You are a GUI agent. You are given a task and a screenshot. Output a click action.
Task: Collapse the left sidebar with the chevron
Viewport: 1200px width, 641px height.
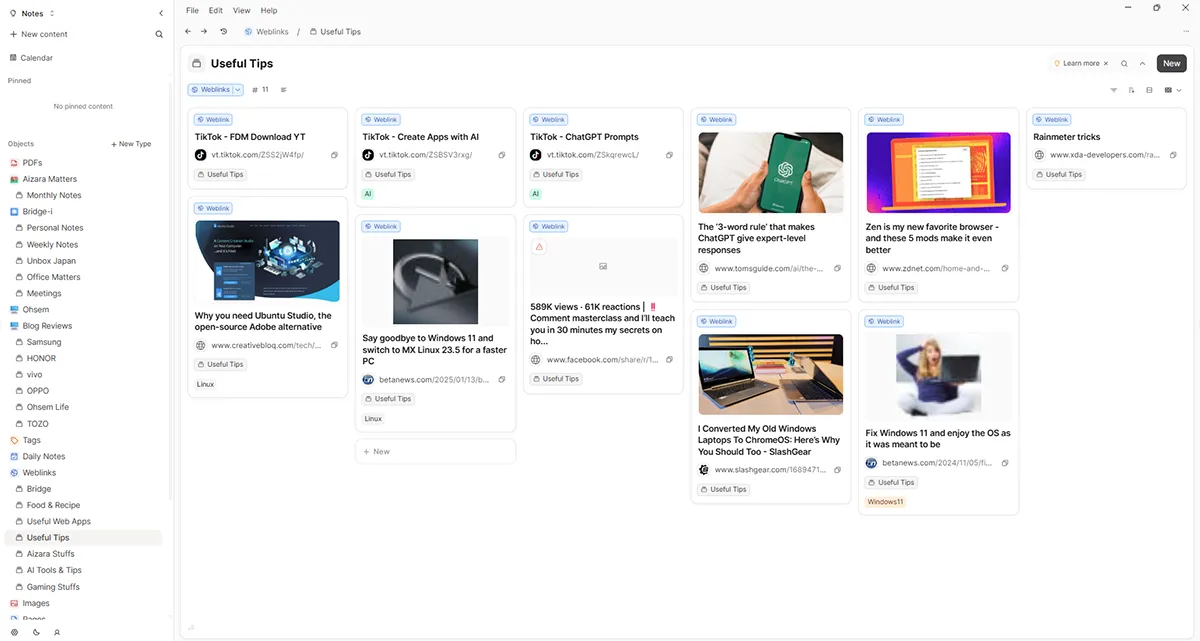[x=161, y=13]
